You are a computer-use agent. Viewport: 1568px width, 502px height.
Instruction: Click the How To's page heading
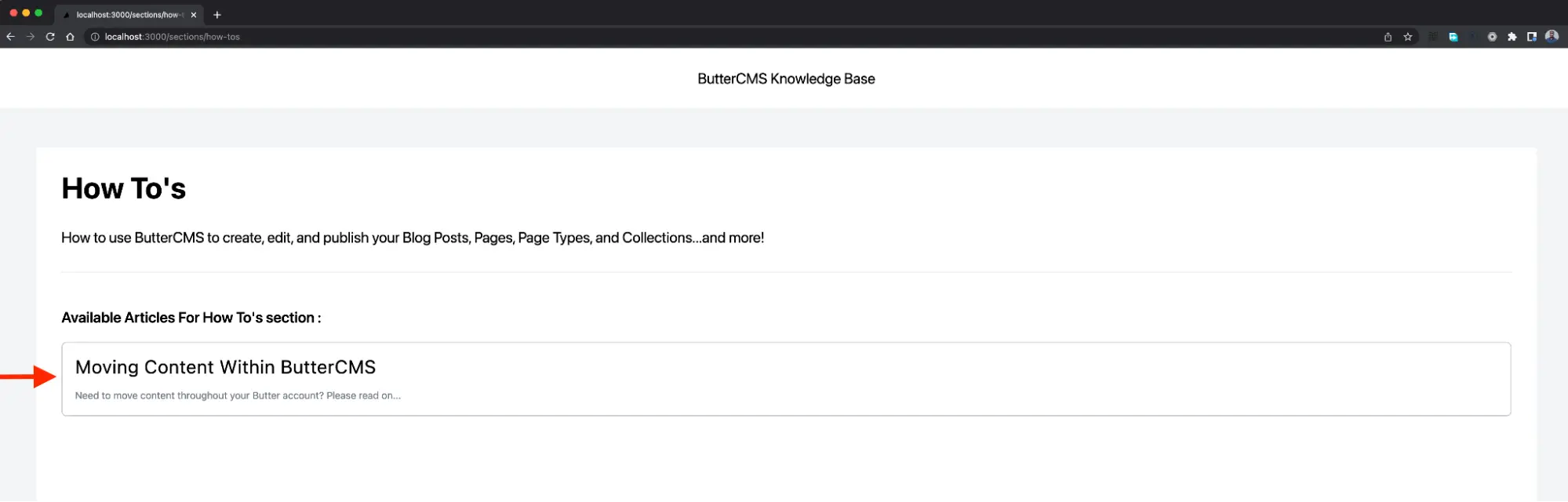(124, 188)
